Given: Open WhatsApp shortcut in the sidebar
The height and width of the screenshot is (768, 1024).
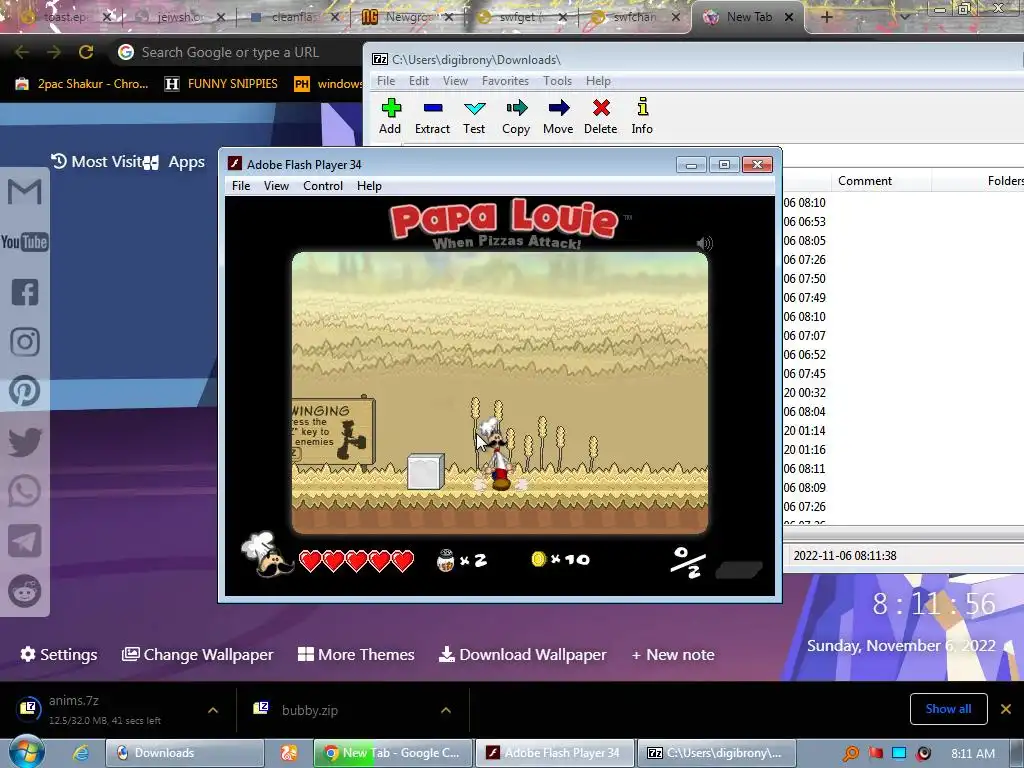Looking at the screenshot, I should (25, 491).
